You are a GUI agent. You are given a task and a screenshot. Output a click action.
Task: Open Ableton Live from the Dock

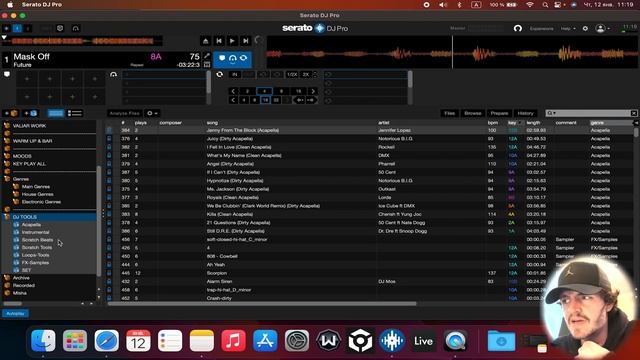tap(423, 340)
